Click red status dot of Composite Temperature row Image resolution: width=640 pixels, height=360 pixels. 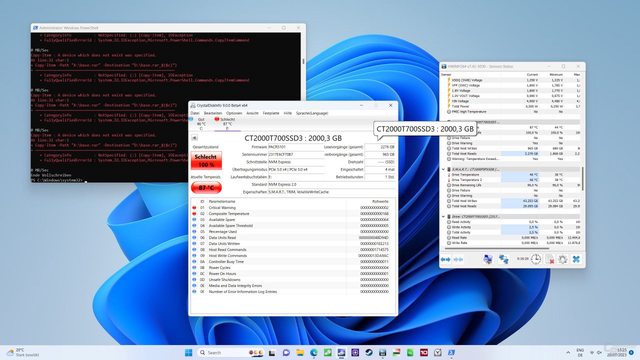coord(194,213)
